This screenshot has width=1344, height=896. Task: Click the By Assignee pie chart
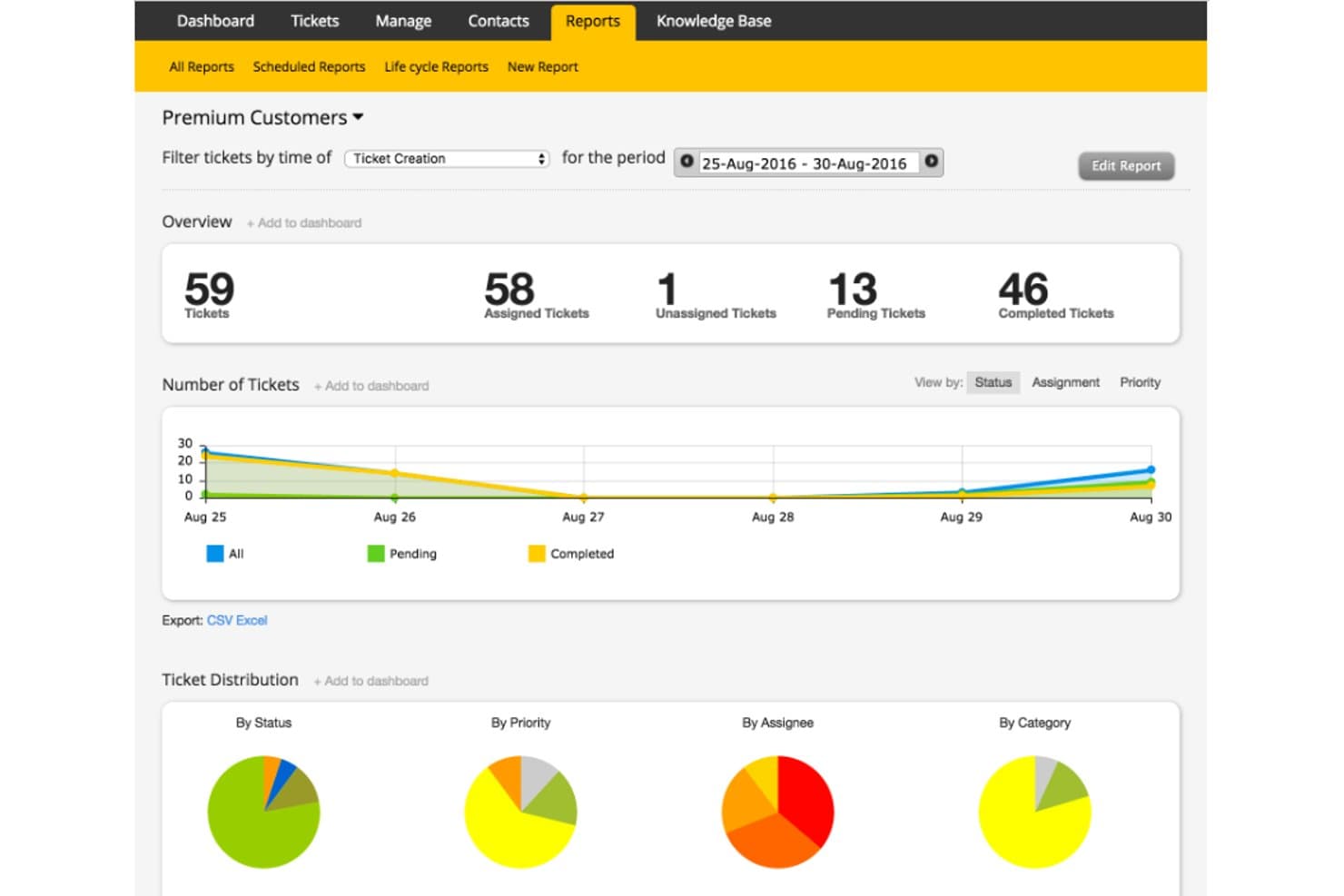tap(777, 812)
